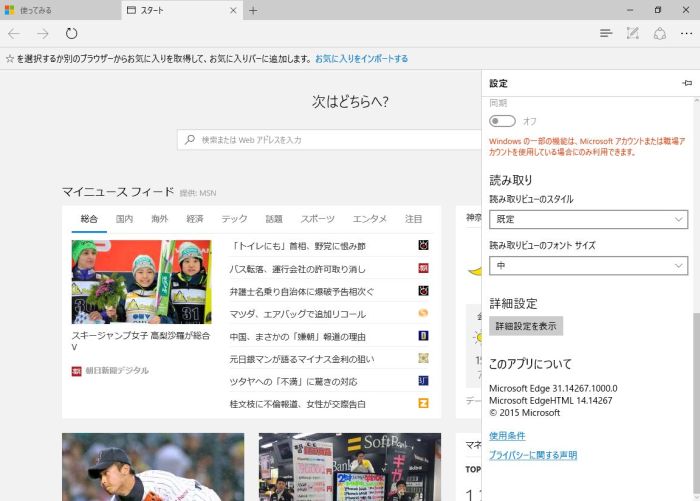Click the forward navigation arrow
The width and height of the screenshot is (700, 501).
(42, 34)
